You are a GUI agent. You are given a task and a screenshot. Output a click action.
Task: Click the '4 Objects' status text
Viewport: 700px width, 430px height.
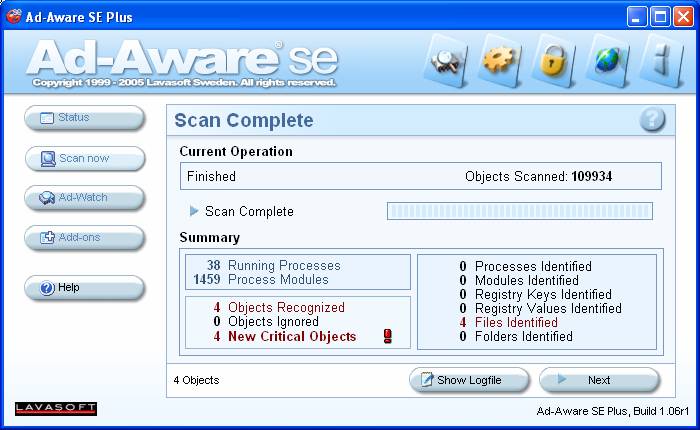tap(196, 380)
